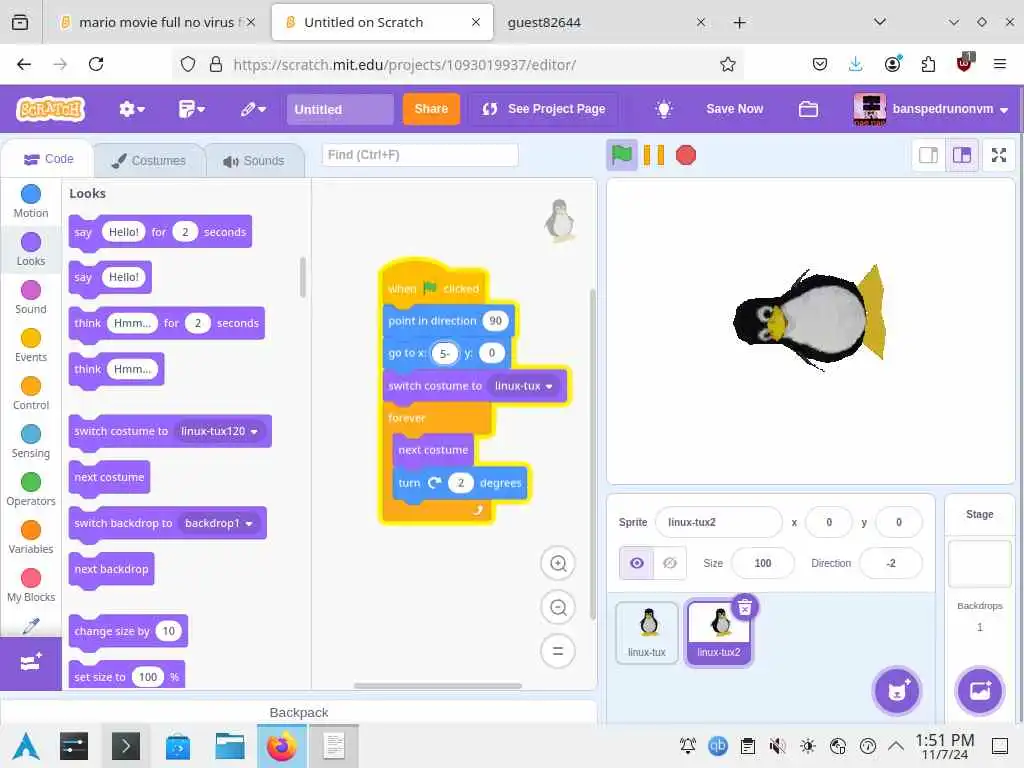Viewport: 1024px width, 768px height.
Task: Open the settings gear menu
Action: point(131,109)
